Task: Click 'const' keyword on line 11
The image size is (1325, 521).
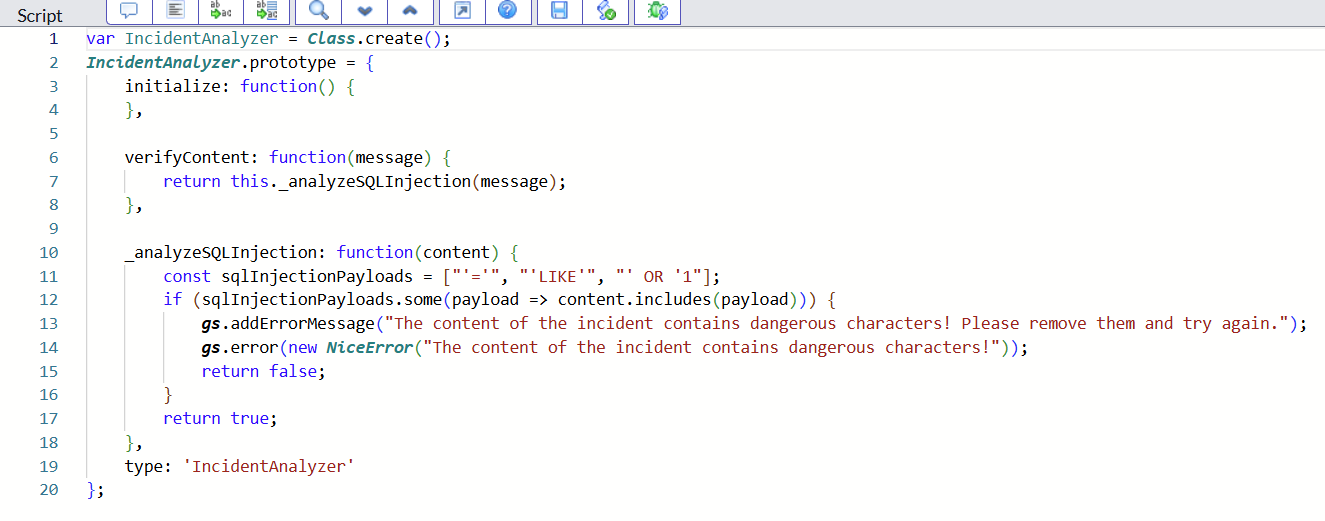Action: 187,276
